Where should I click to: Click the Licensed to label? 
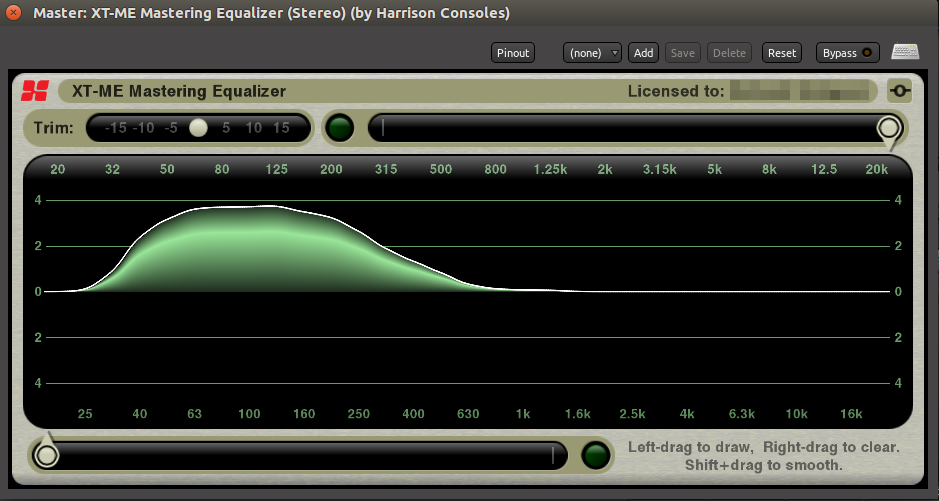676,91
